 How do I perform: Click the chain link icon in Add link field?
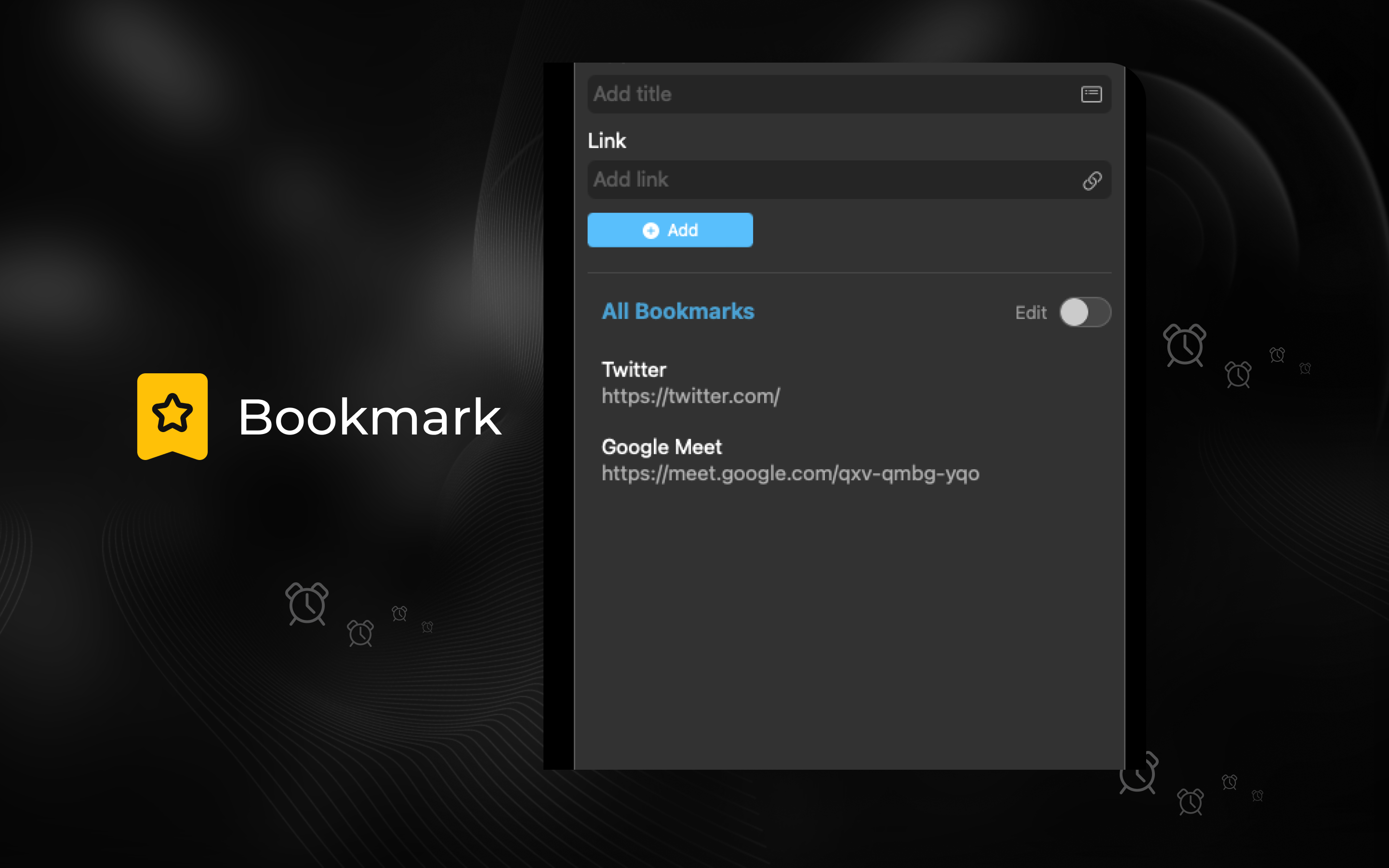coord(1092,180)
